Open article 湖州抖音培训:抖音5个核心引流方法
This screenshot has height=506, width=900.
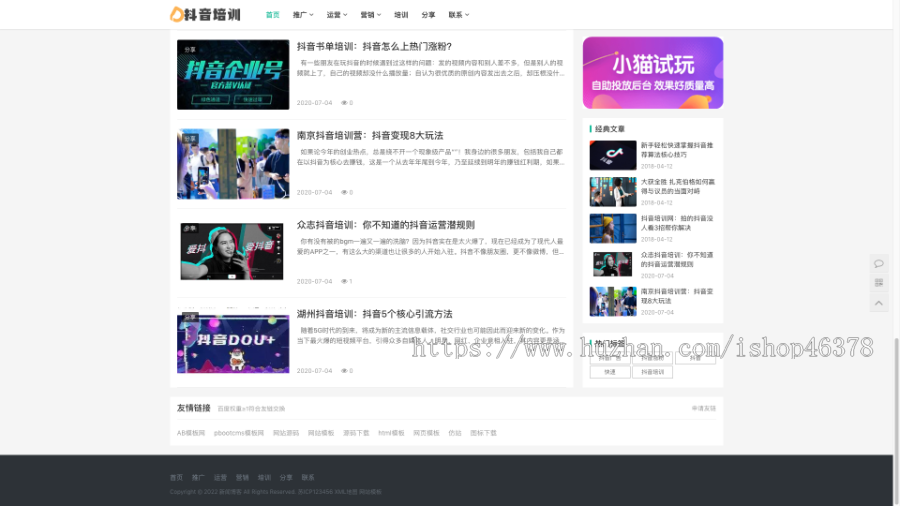[374, 314]
